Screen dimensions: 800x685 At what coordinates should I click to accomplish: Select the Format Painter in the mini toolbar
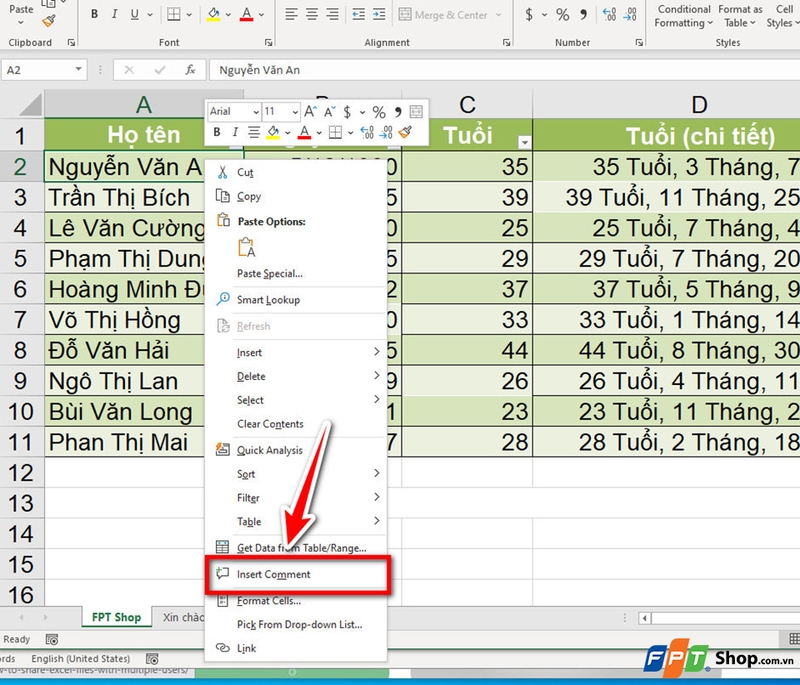pyautogui.click(x=406, y=131)
